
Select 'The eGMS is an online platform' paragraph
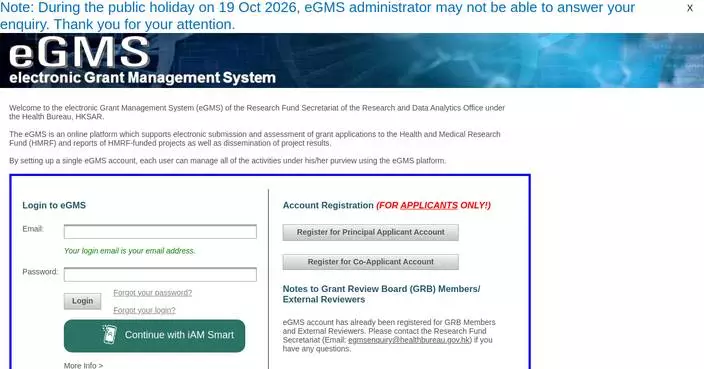(x=255, y=139)
